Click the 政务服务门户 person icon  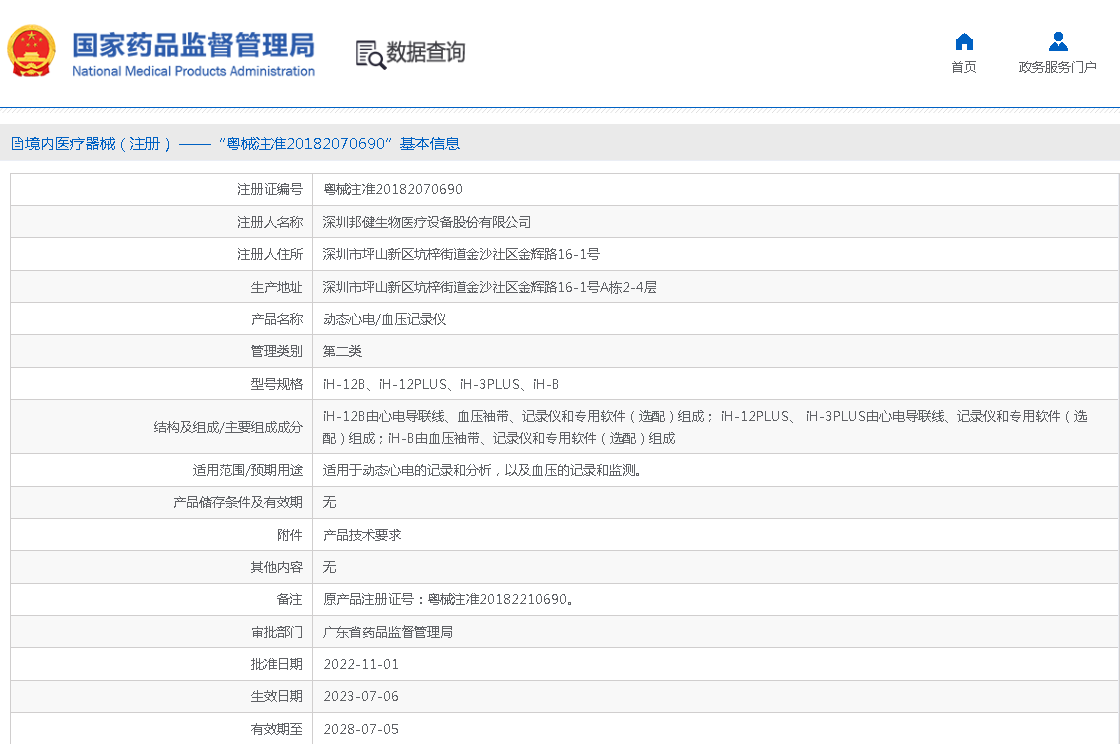click(x=1058, y=42)
